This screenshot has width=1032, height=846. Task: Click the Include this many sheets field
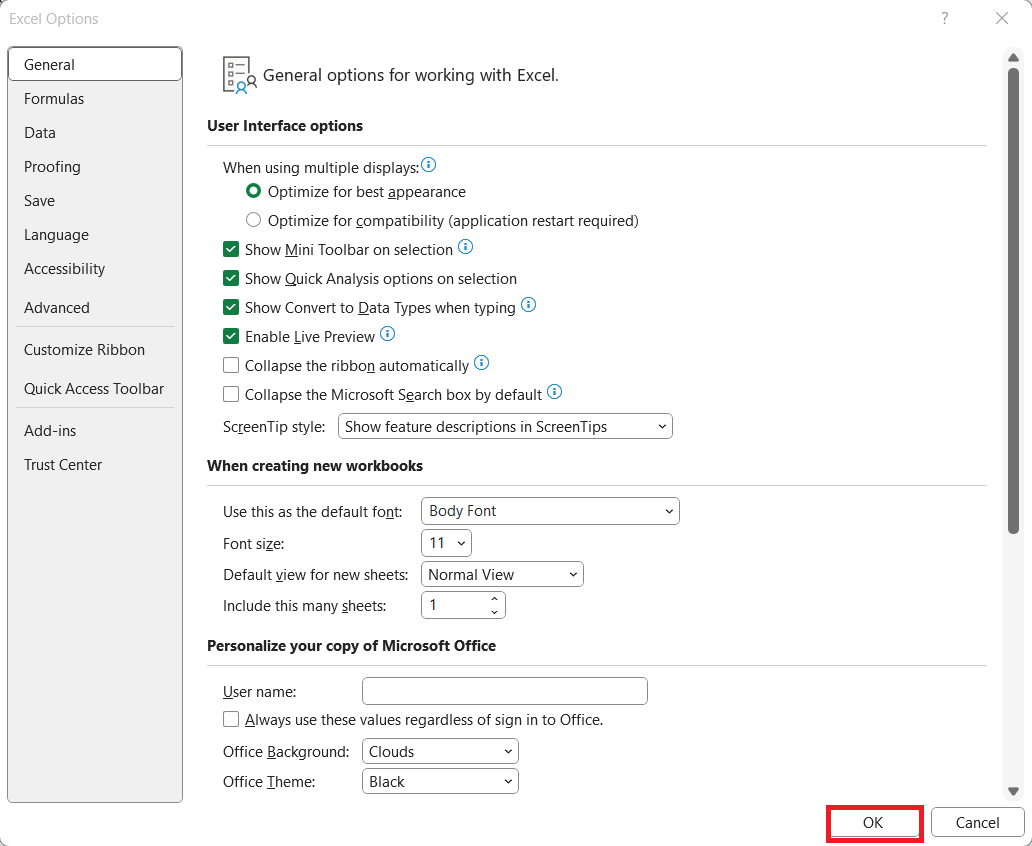463,605
